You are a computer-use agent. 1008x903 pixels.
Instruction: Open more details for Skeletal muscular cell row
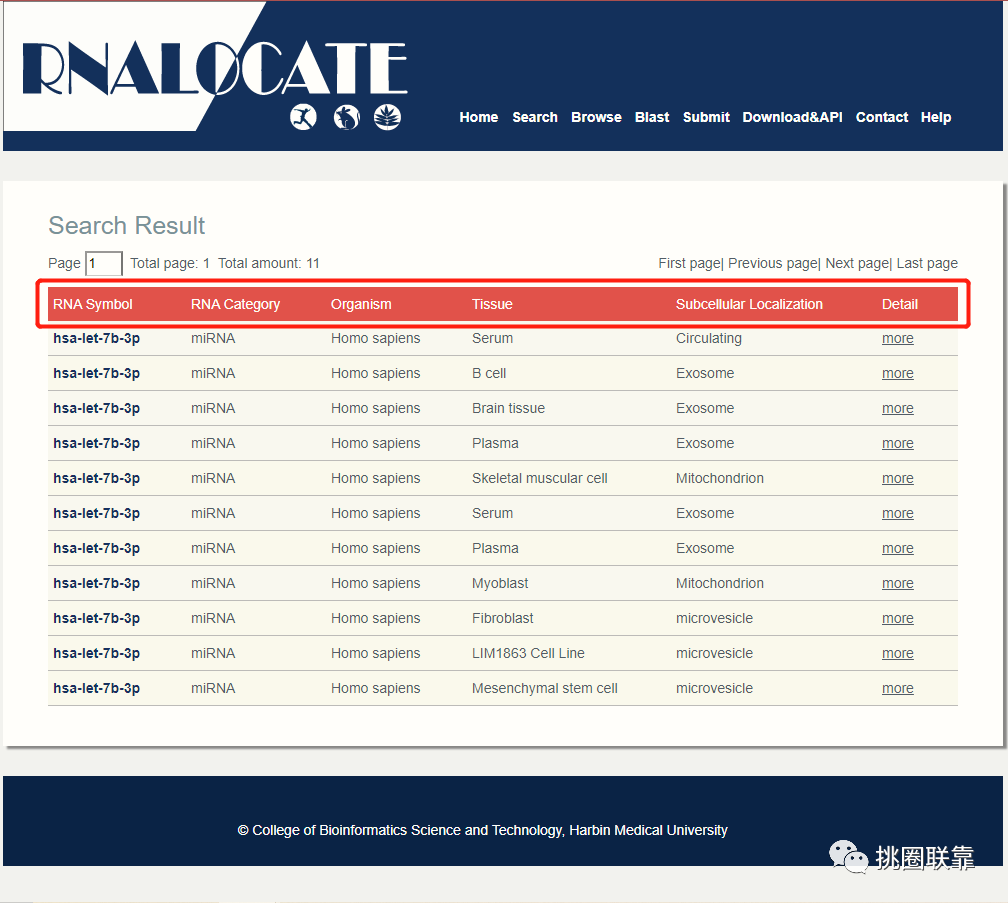click(x=897, y=478)
